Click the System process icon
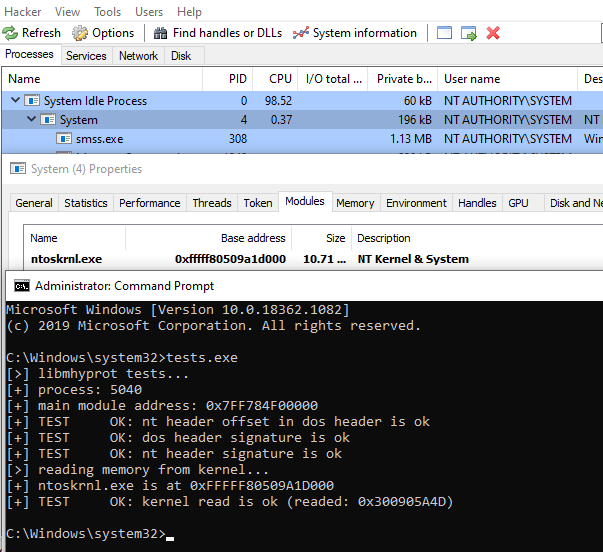Screen dimensions: 603x552 [48, 120]
